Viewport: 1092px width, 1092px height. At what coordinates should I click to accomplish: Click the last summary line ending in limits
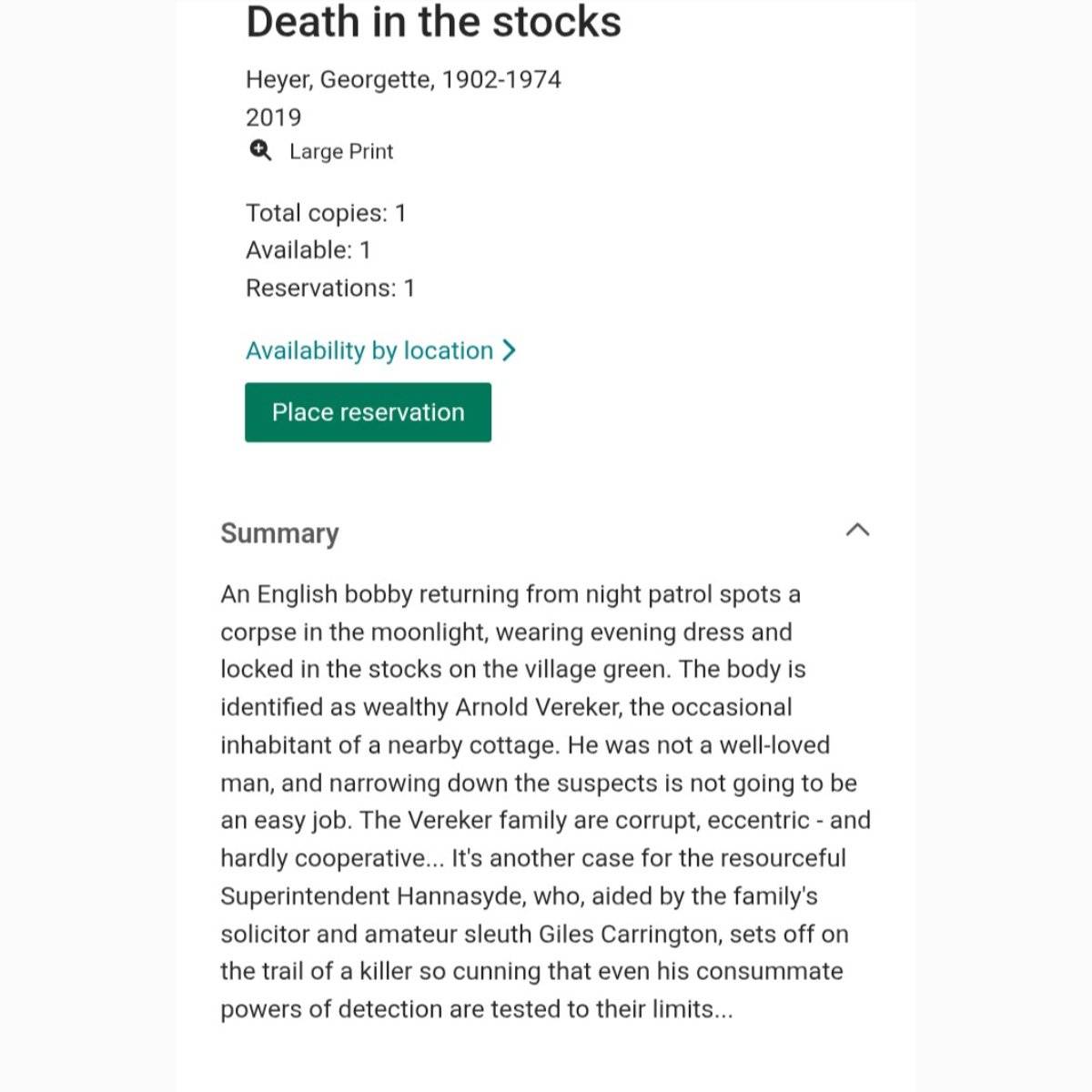[x=476, y=1009]
